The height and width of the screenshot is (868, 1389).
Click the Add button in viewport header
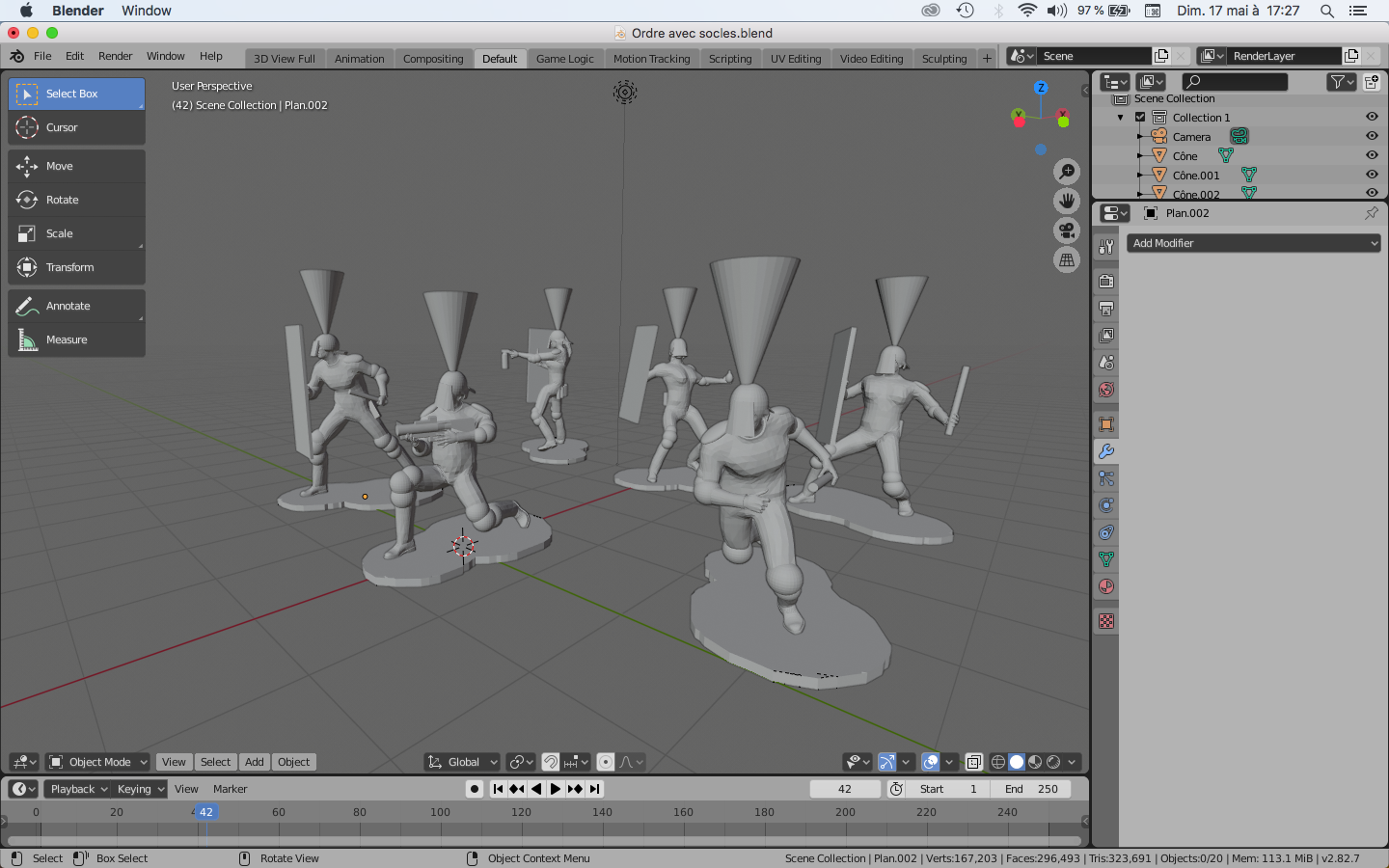coord(255,762)
